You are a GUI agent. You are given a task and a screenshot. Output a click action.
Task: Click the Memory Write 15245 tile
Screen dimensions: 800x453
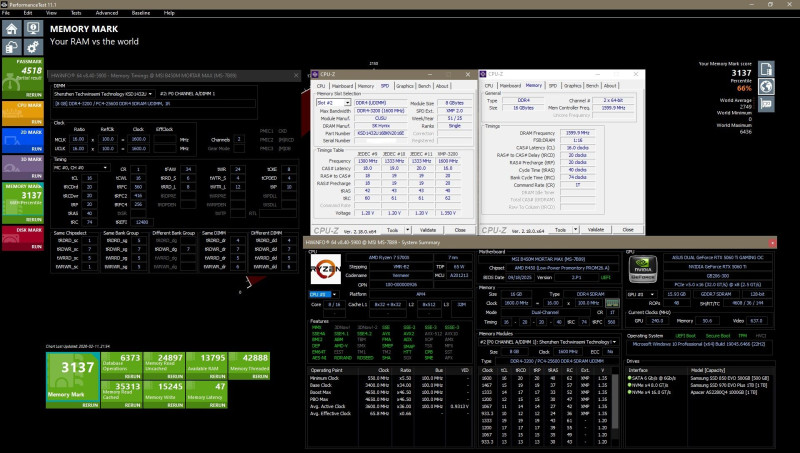[x=164, y=394]
